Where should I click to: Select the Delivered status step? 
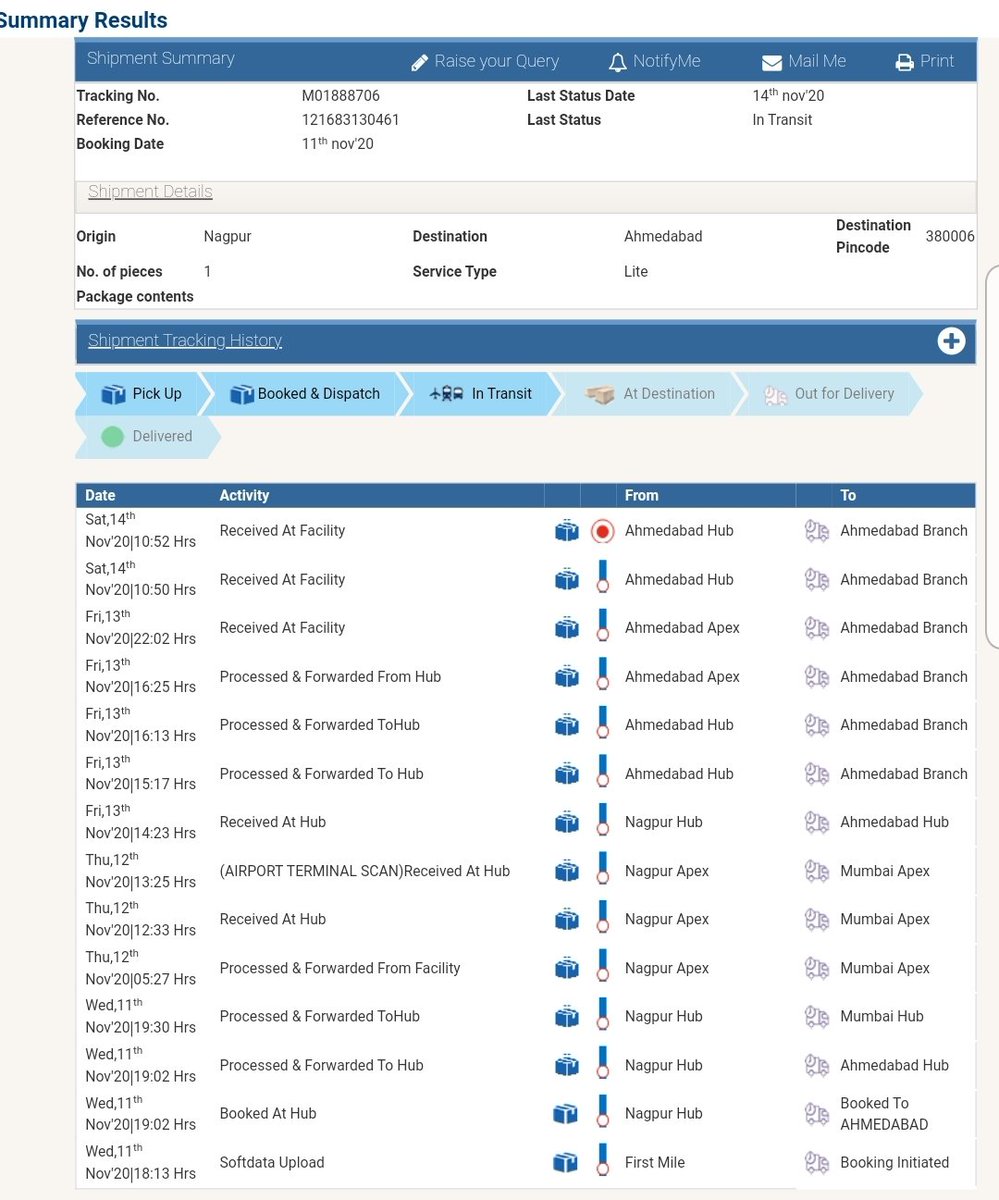click(146, 437)
